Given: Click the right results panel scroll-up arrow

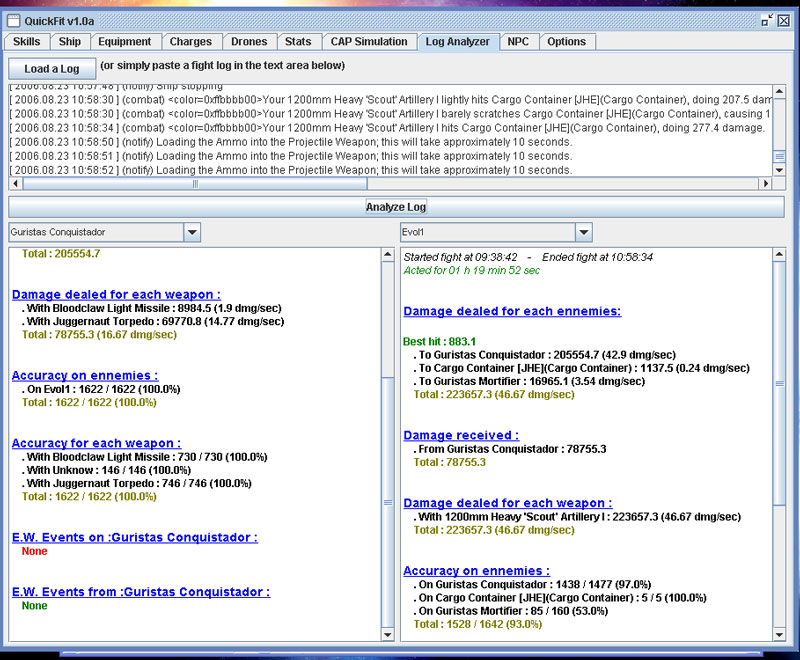Looking at the screenshot, I should click(x=779, y=256).
